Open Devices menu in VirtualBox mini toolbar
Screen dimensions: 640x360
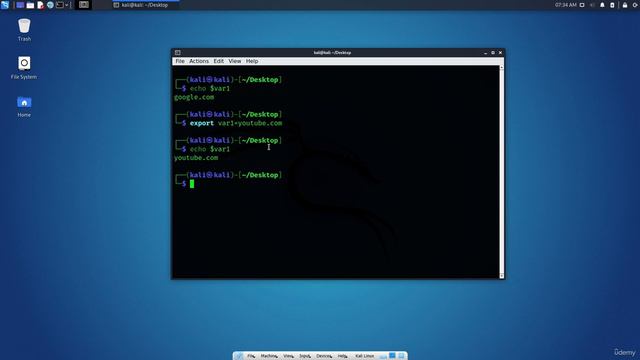(x=324, y=356)
